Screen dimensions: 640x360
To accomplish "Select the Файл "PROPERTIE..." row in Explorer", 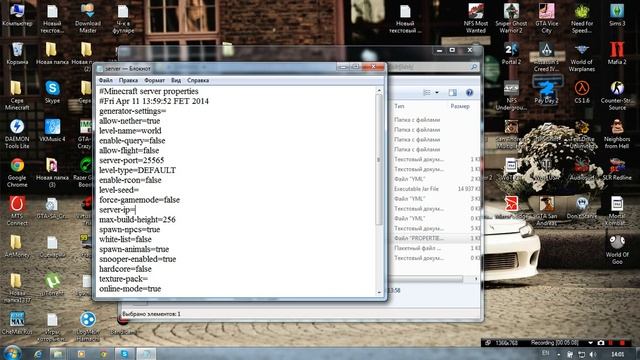I will tap(436, 238).
